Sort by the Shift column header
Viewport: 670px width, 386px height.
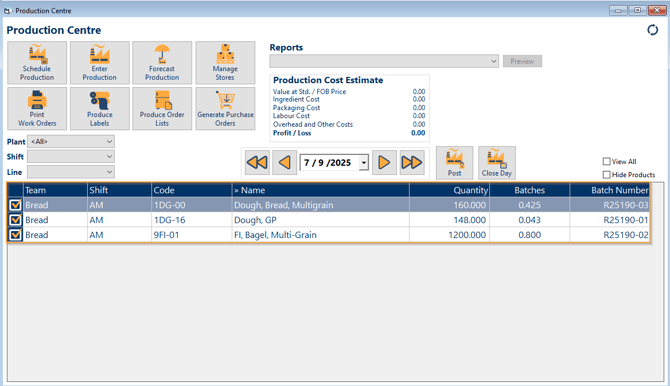(x=120, y=190)
